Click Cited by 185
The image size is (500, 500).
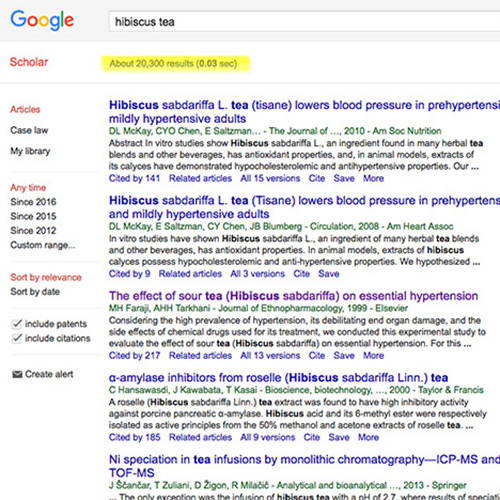[134, 437]
